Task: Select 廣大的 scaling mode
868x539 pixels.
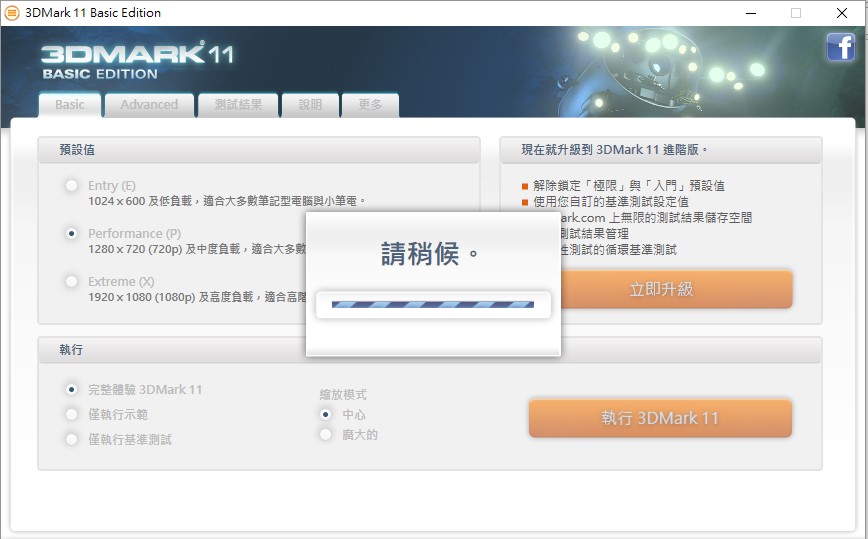Action: pyautogui.click(x=326, y=434)
